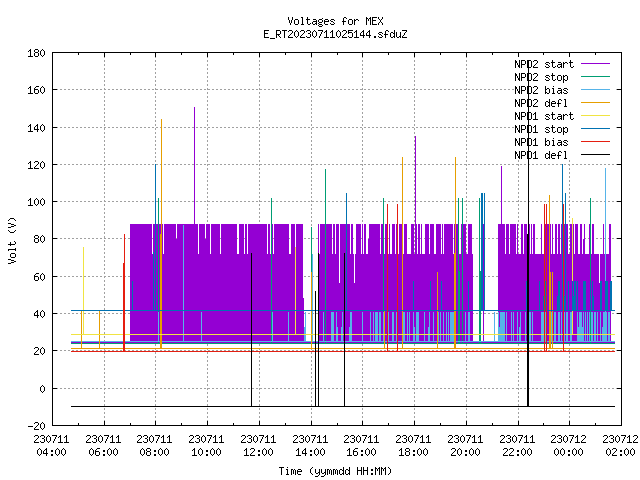Click the y-axis value 140
This screenshot has width=640, height=480.
point(36,128)
